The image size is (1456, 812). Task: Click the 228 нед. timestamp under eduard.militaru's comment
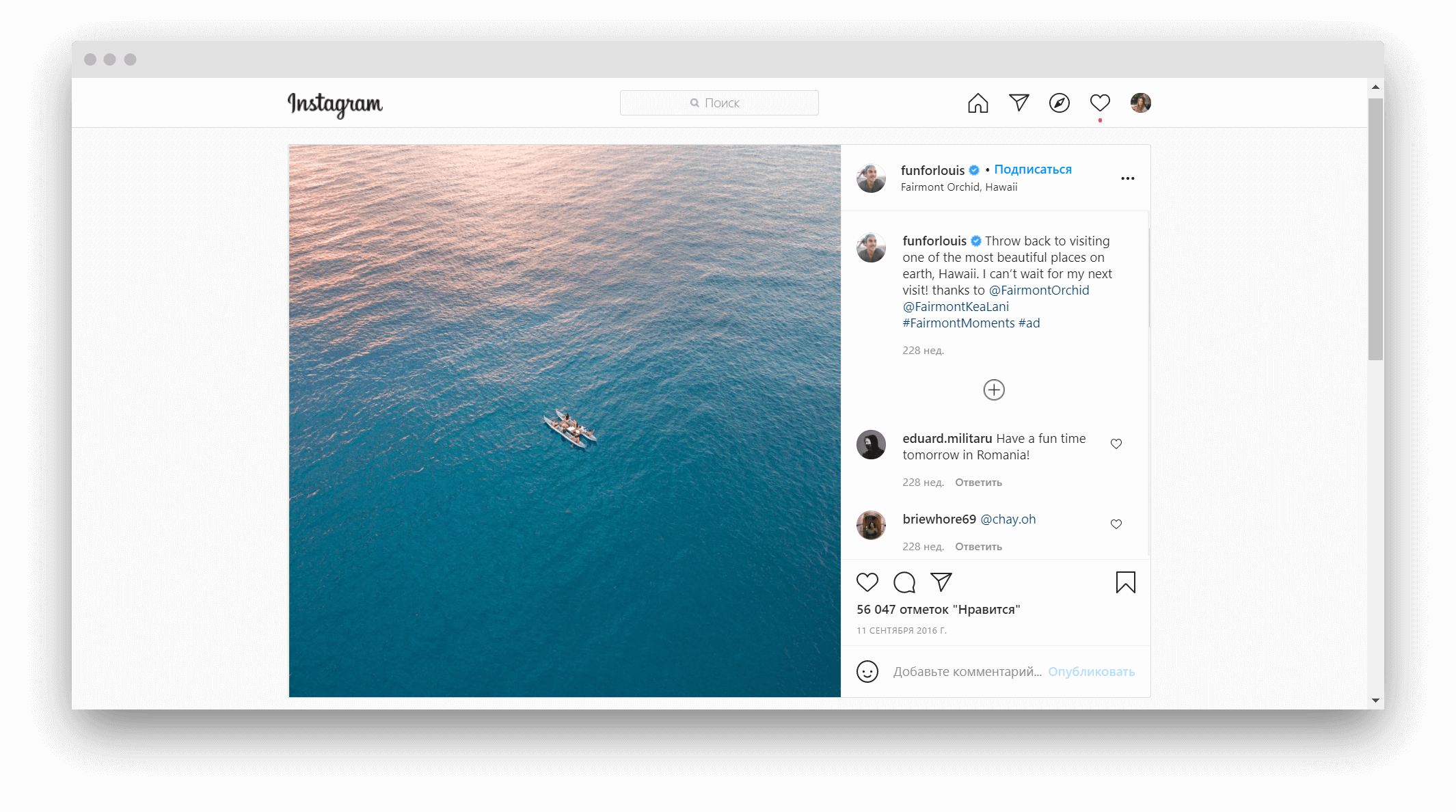(923, 483)
